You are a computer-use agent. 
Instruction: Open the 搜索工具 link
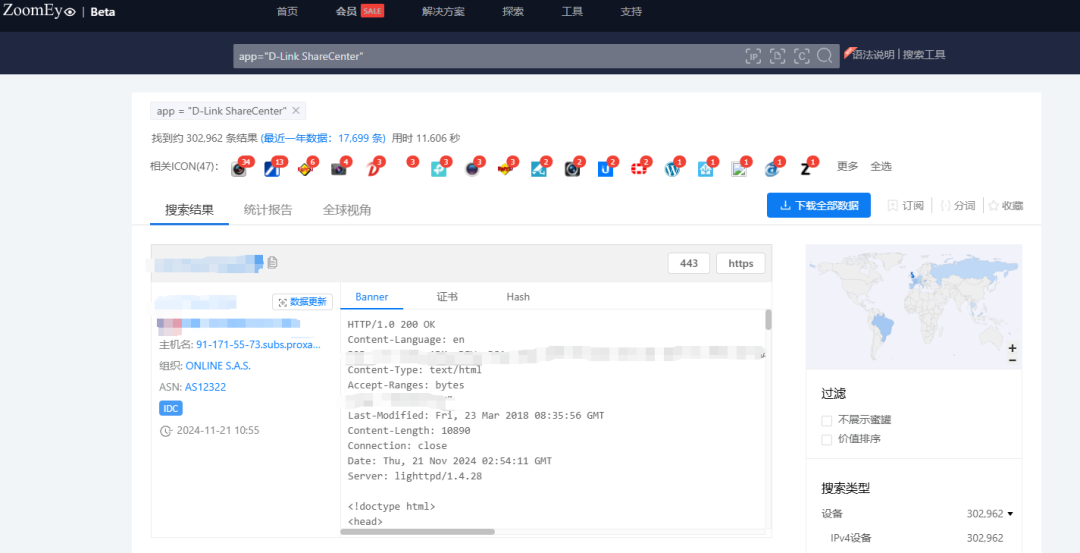[x=924, y=54]
